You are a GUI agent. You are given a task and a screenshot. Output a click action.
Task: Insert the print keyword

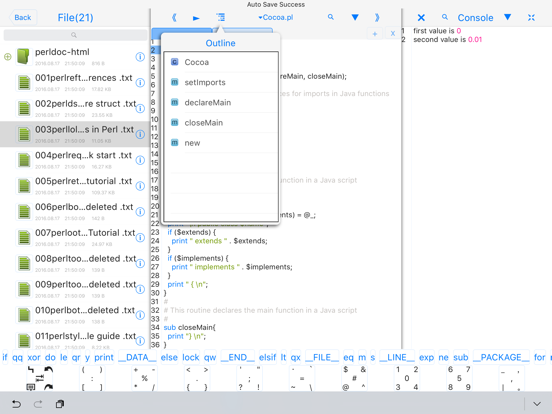click(104, 358)
